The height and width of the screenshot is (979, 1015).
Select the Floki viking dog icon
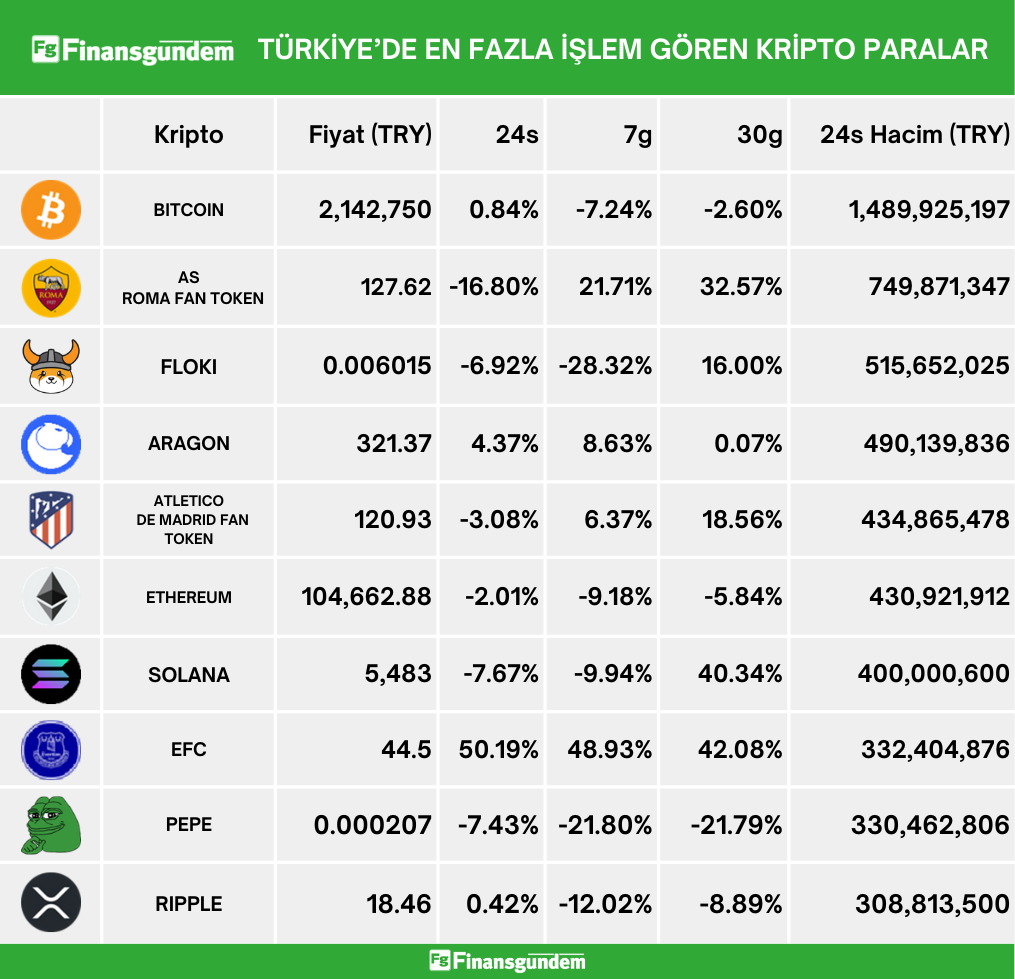coord(51,366)
